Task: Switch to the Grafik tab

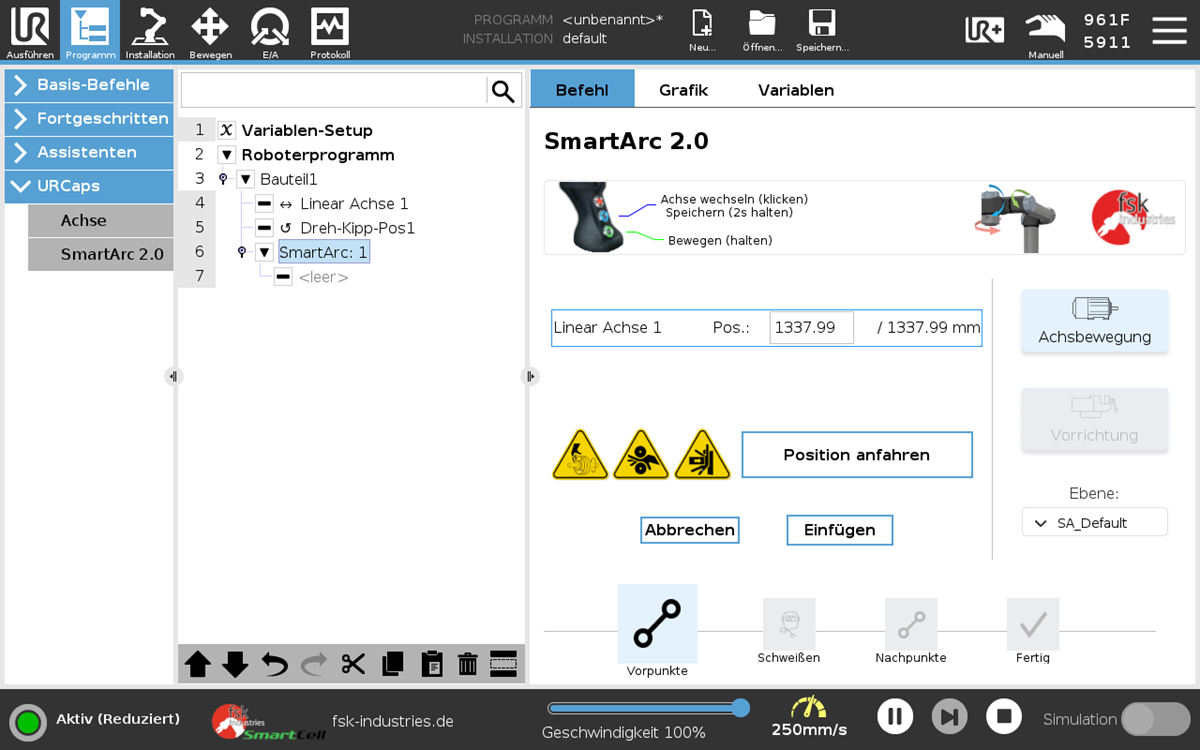Action: point(683,89)
